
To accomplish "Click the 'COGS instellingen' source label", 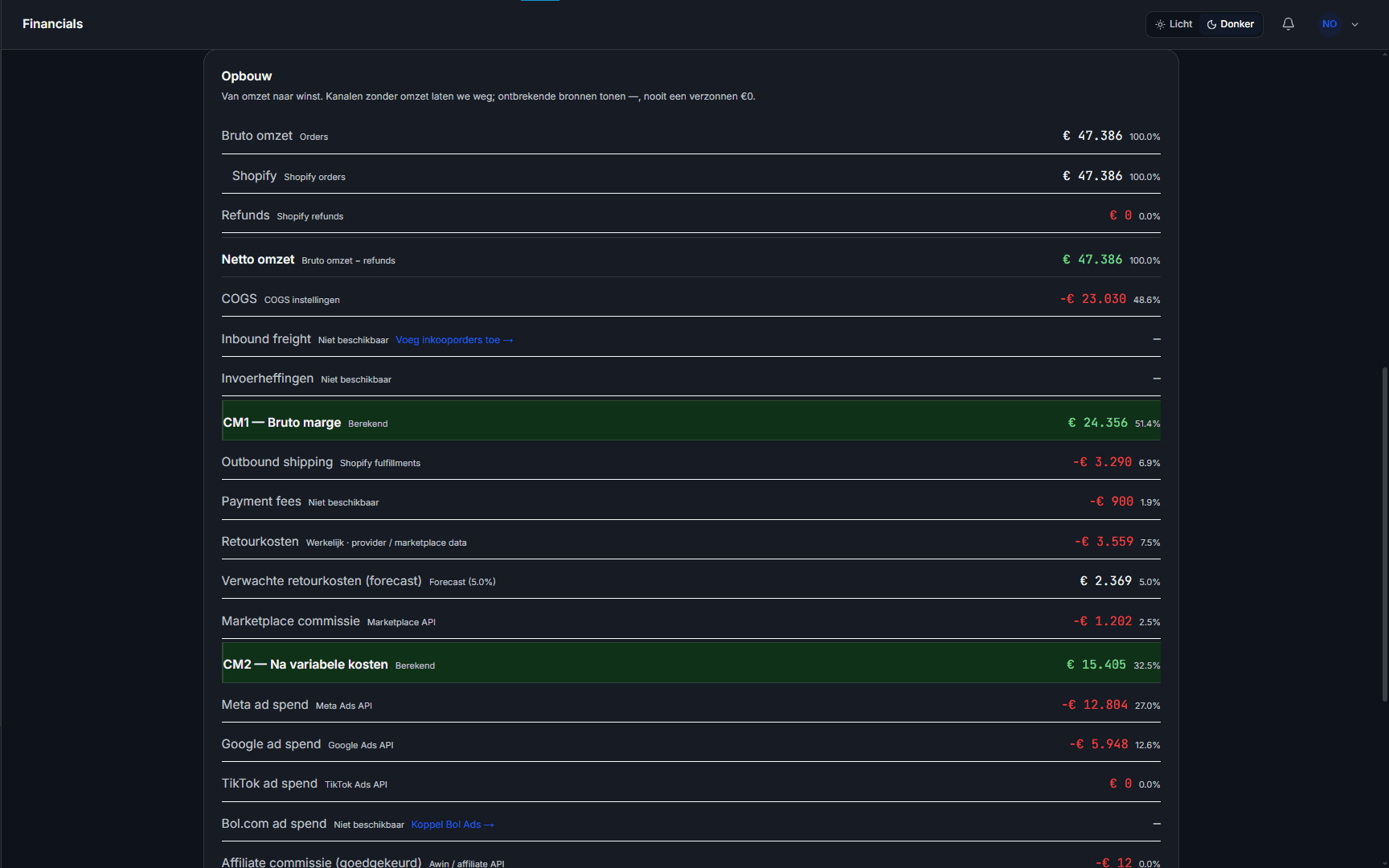I will point(302,300).
